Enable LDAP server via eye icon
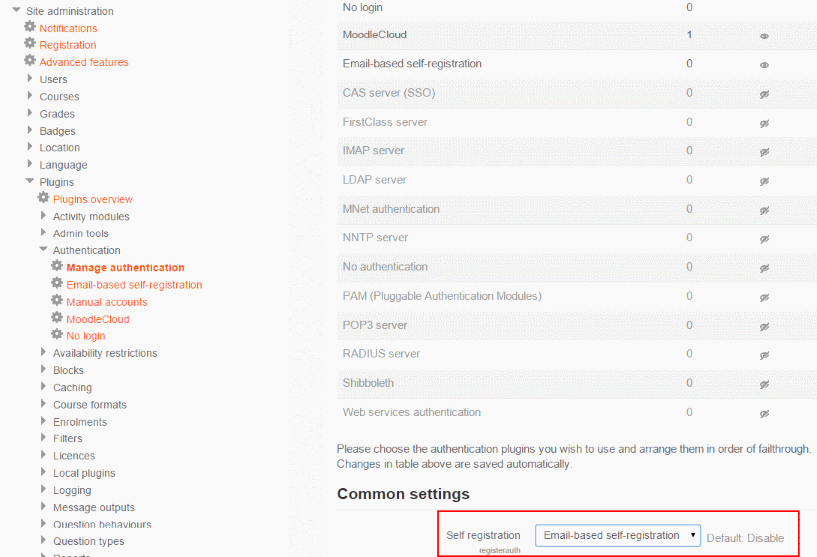This screenshot has width=817, height=557. (764, 181)
